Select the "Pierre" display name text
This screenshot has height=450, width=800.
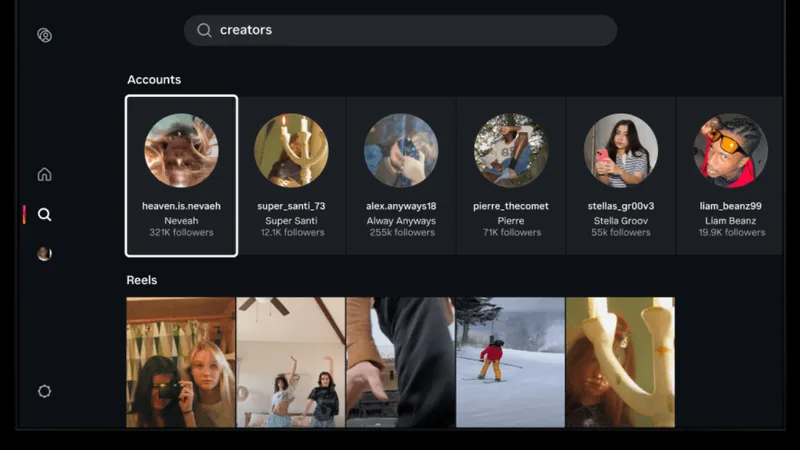[511, 220]
